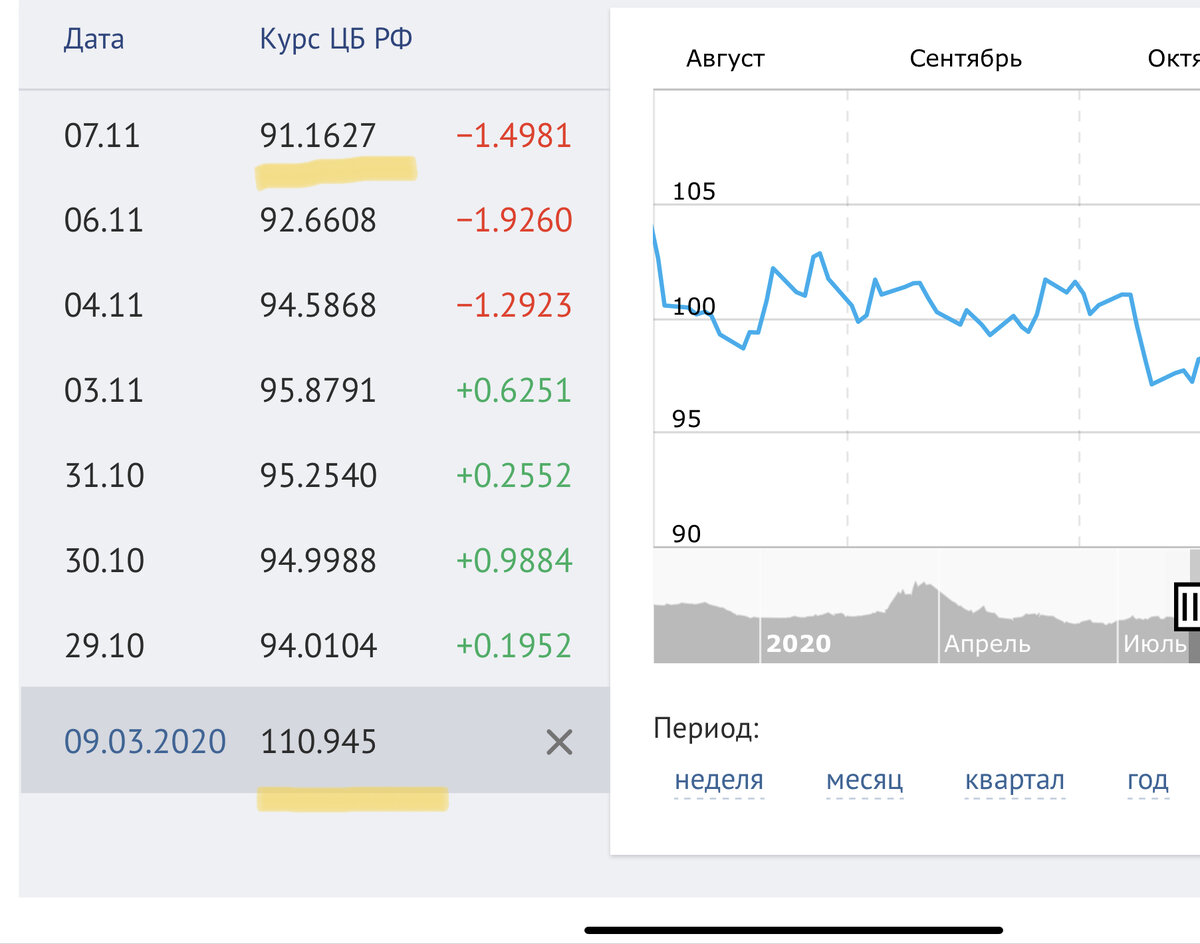Open the 09.03.2020 date link
1200x944 pixels.
pyautogui.click(x=145, y=742)
